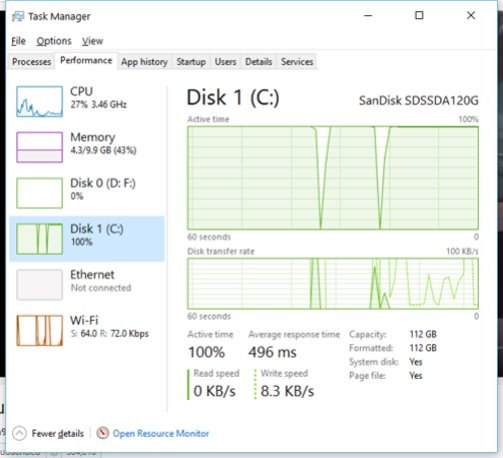Click the Wi-Fi thumbnail graph
Viewport: 503px width, 458px height.
(x=39, y=330)
